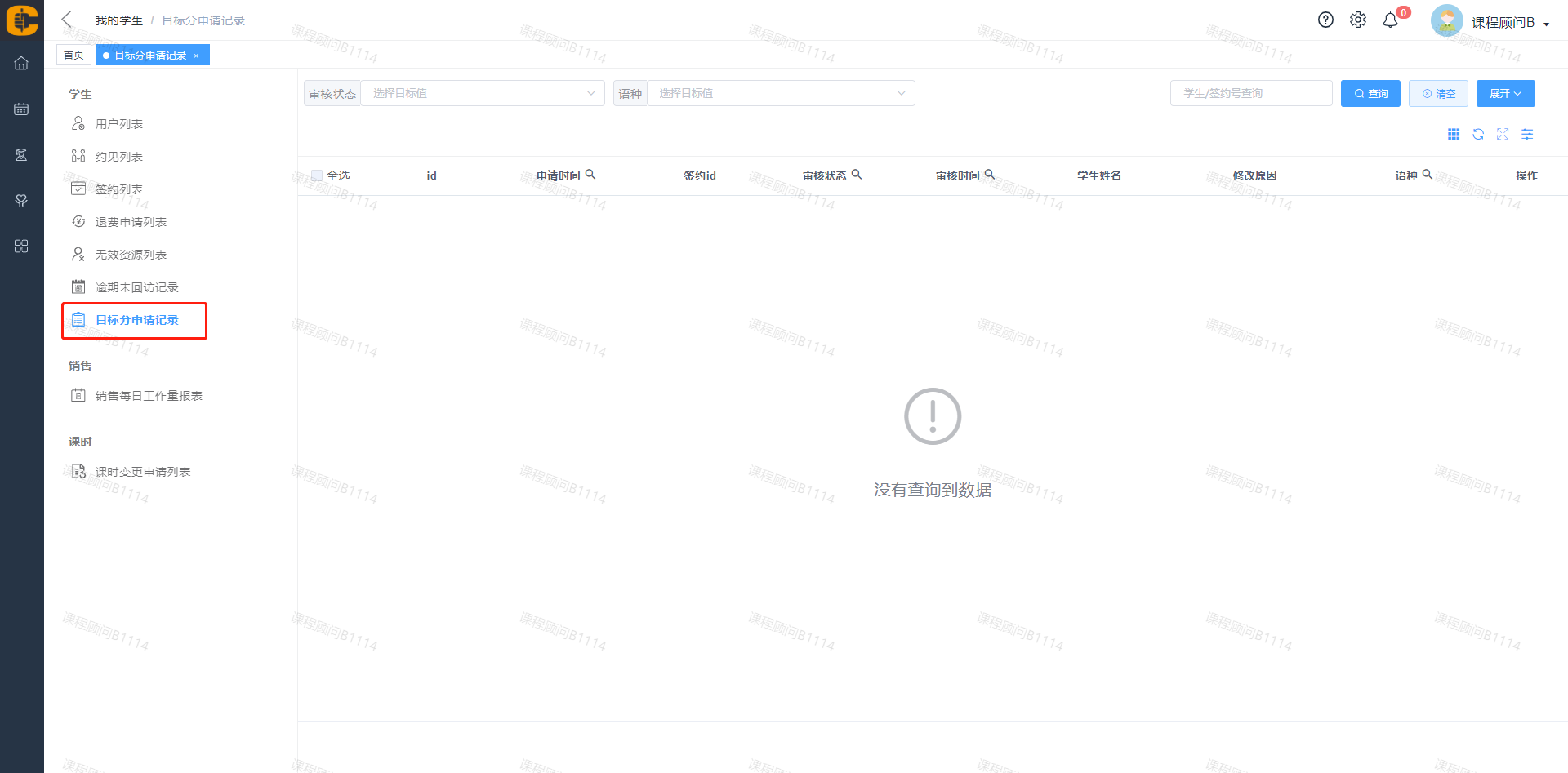1568x773 pixels.
Task: Open the 语种 filter dropdown
Action: coord(780,93)
